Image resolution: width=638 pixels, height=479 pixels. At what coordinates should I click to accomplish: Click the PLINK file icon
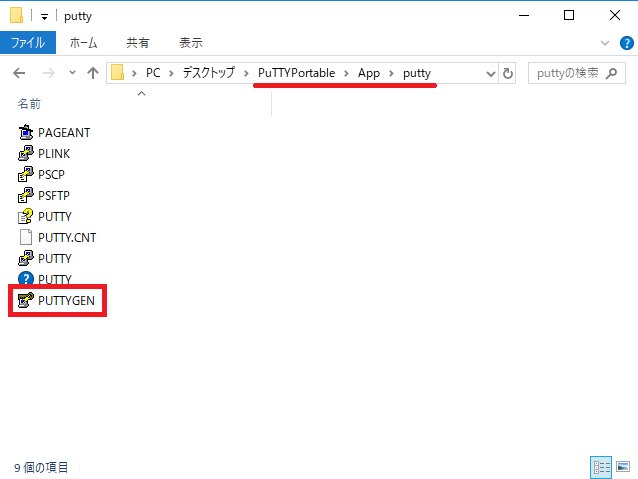click(x=26, y=153)
